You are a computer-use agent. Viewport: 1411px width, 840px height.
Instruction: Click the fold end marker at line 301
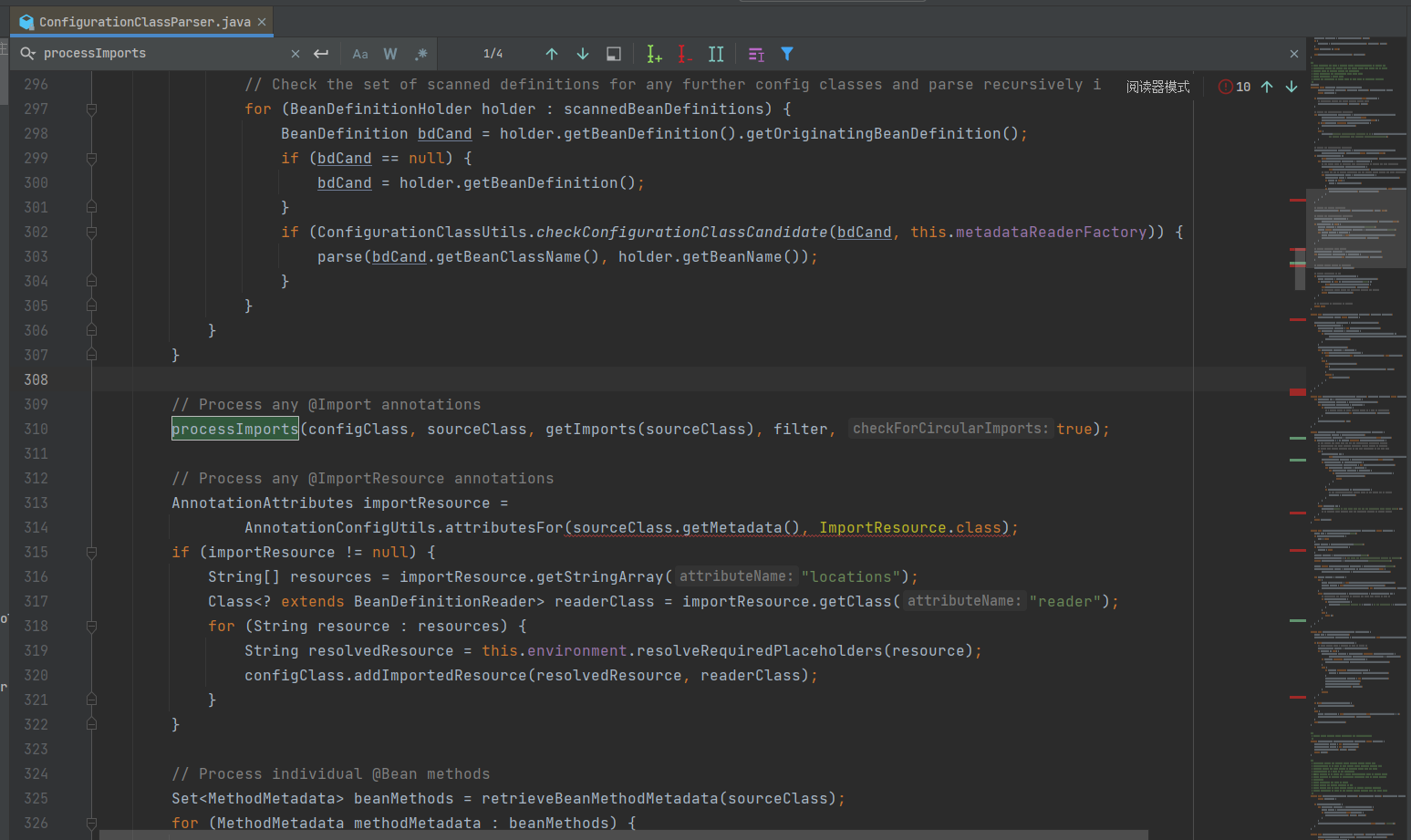[91, 208]
